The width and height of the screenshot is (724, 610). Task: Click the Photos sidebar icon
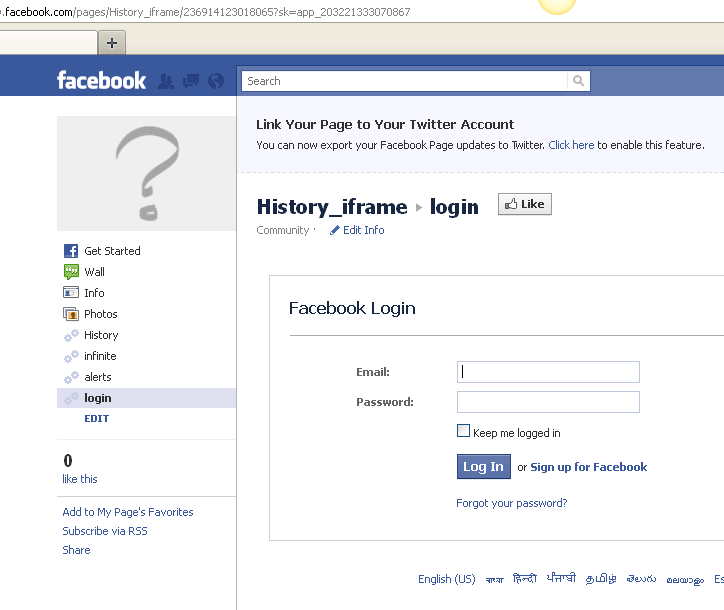(71, 314)
